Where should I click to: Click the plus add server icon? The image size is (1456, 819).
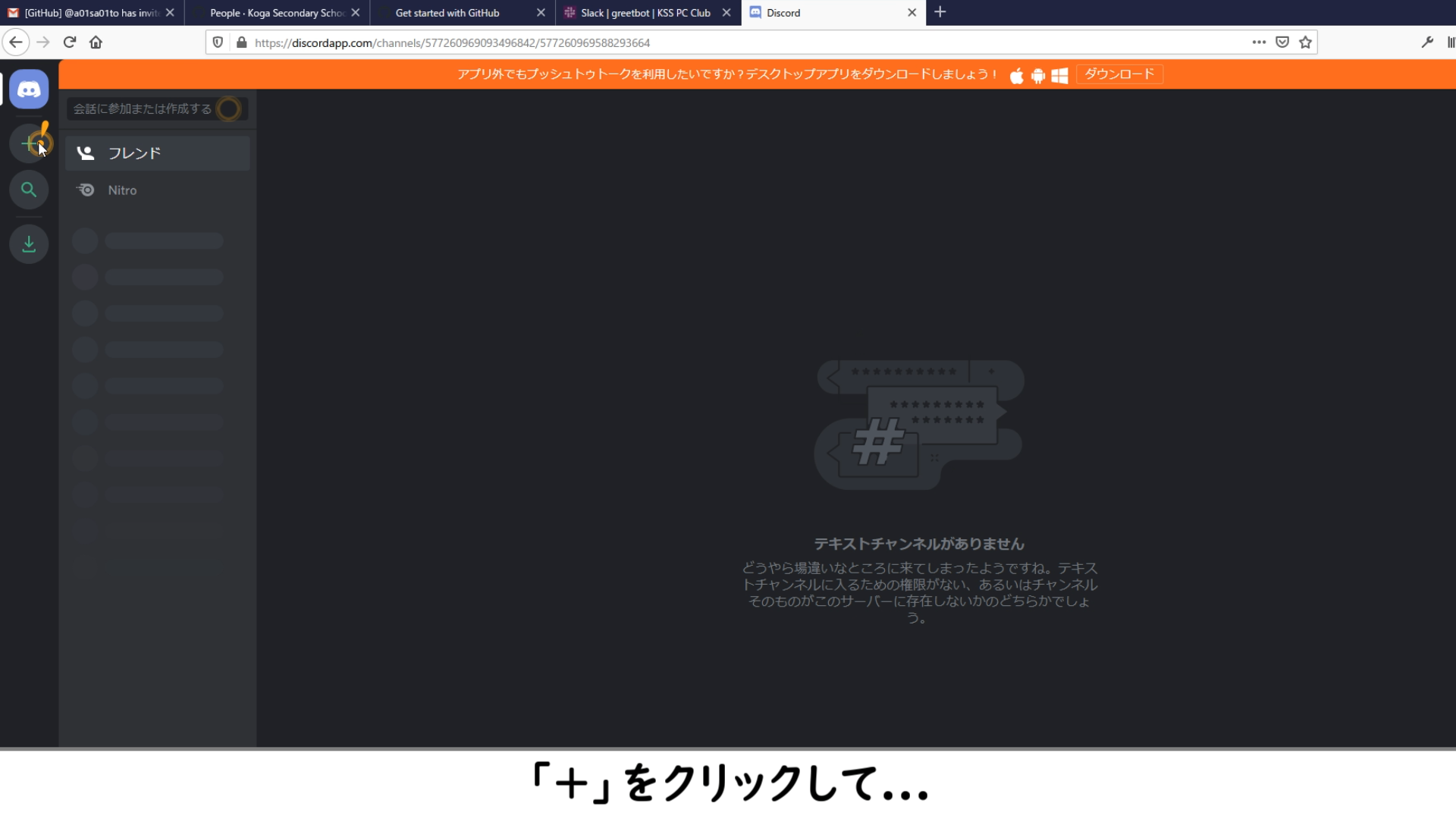pos(29,143)
